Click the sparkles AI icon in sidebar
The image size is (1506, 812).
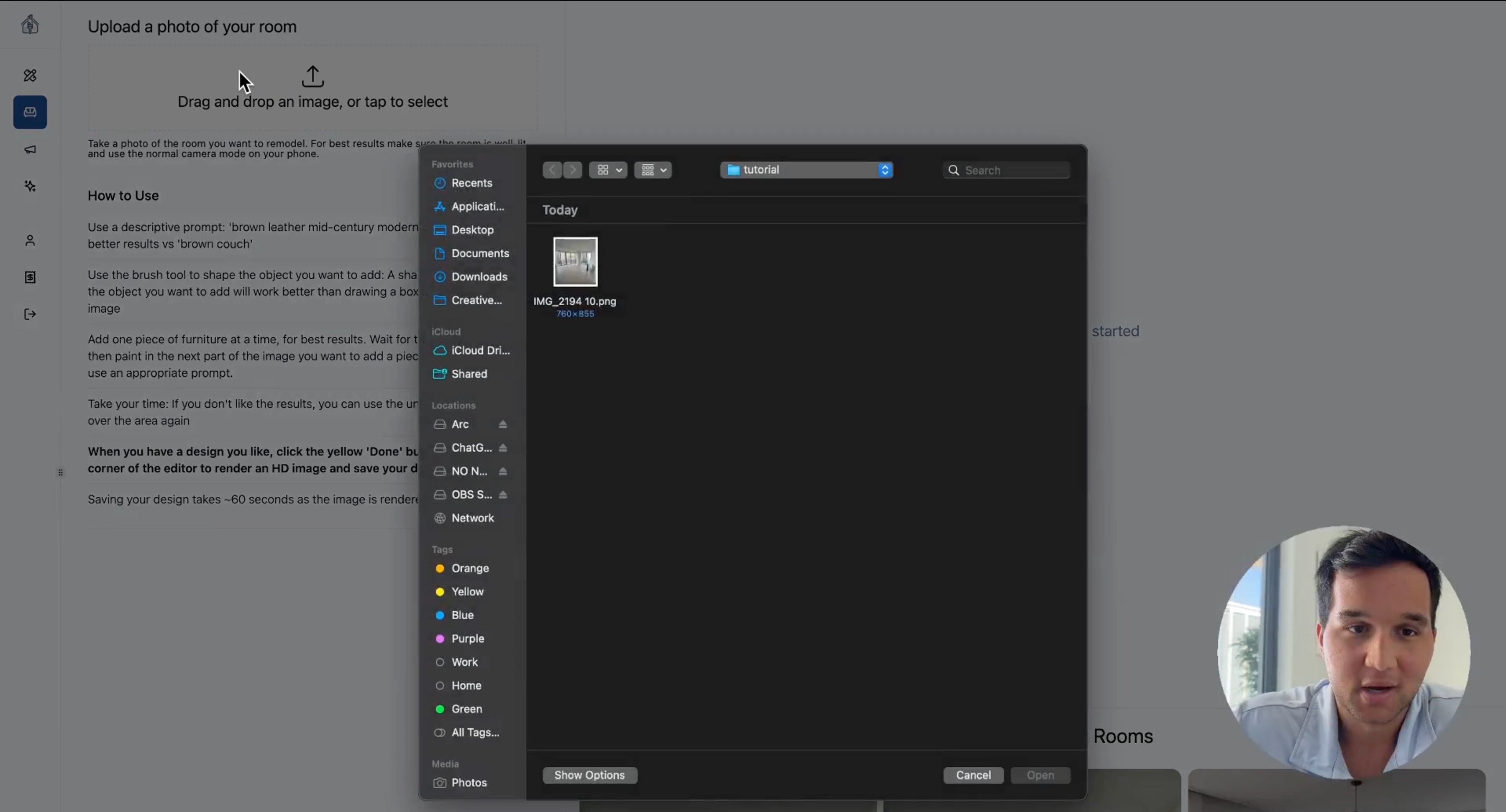point(29,186)
